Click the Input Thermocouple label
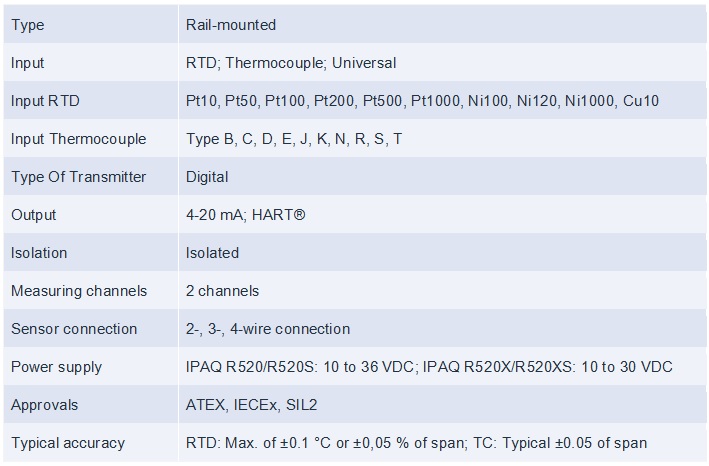 (x=79, y=139)
